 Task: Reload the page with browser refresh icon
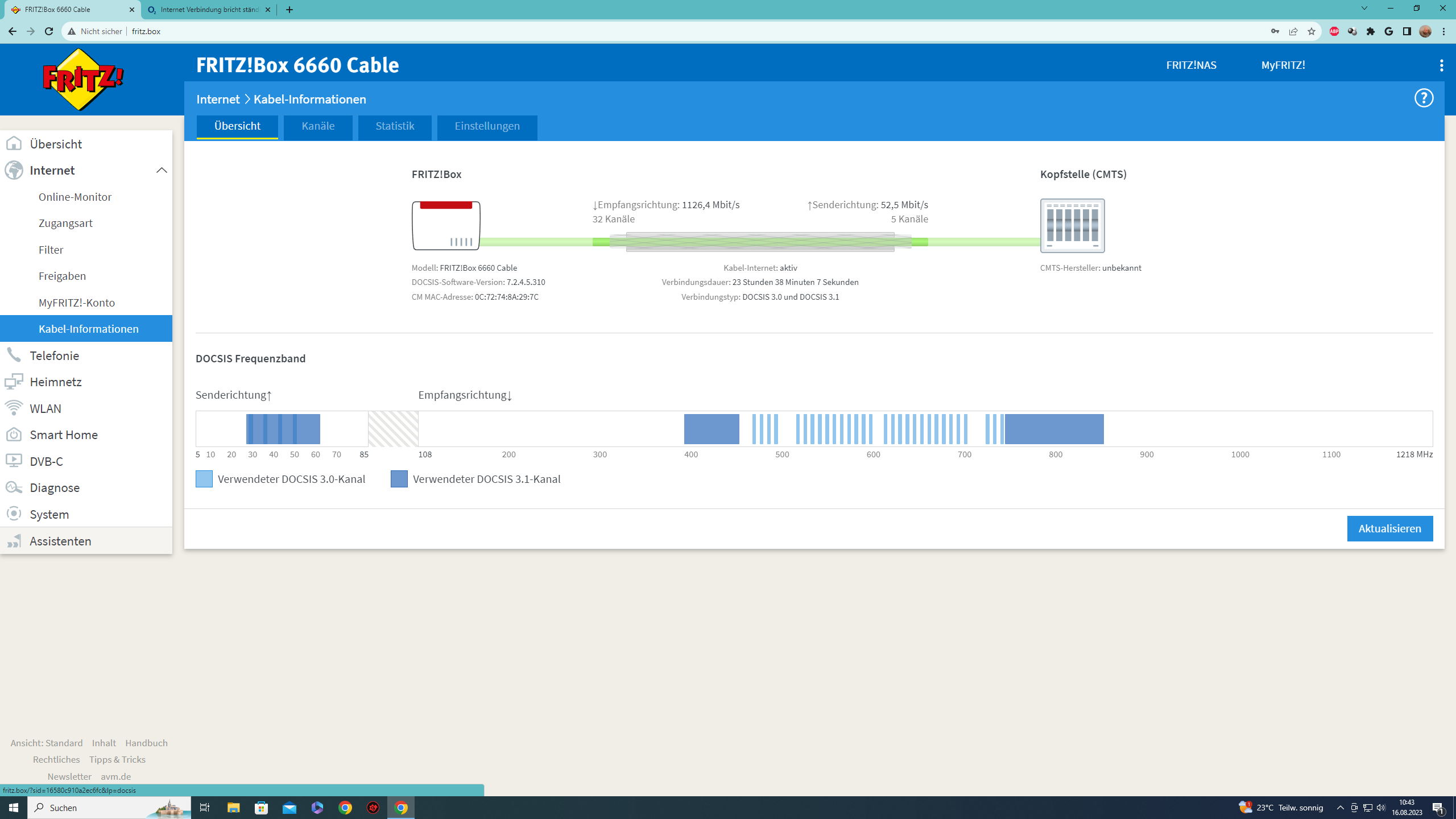pos(49,31)
